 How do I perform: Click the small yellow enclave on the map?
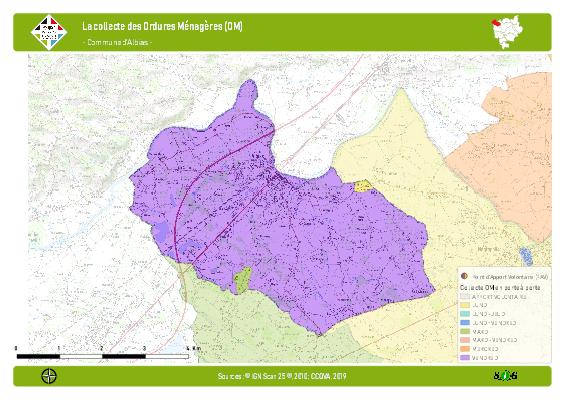[x=363, y=186]
